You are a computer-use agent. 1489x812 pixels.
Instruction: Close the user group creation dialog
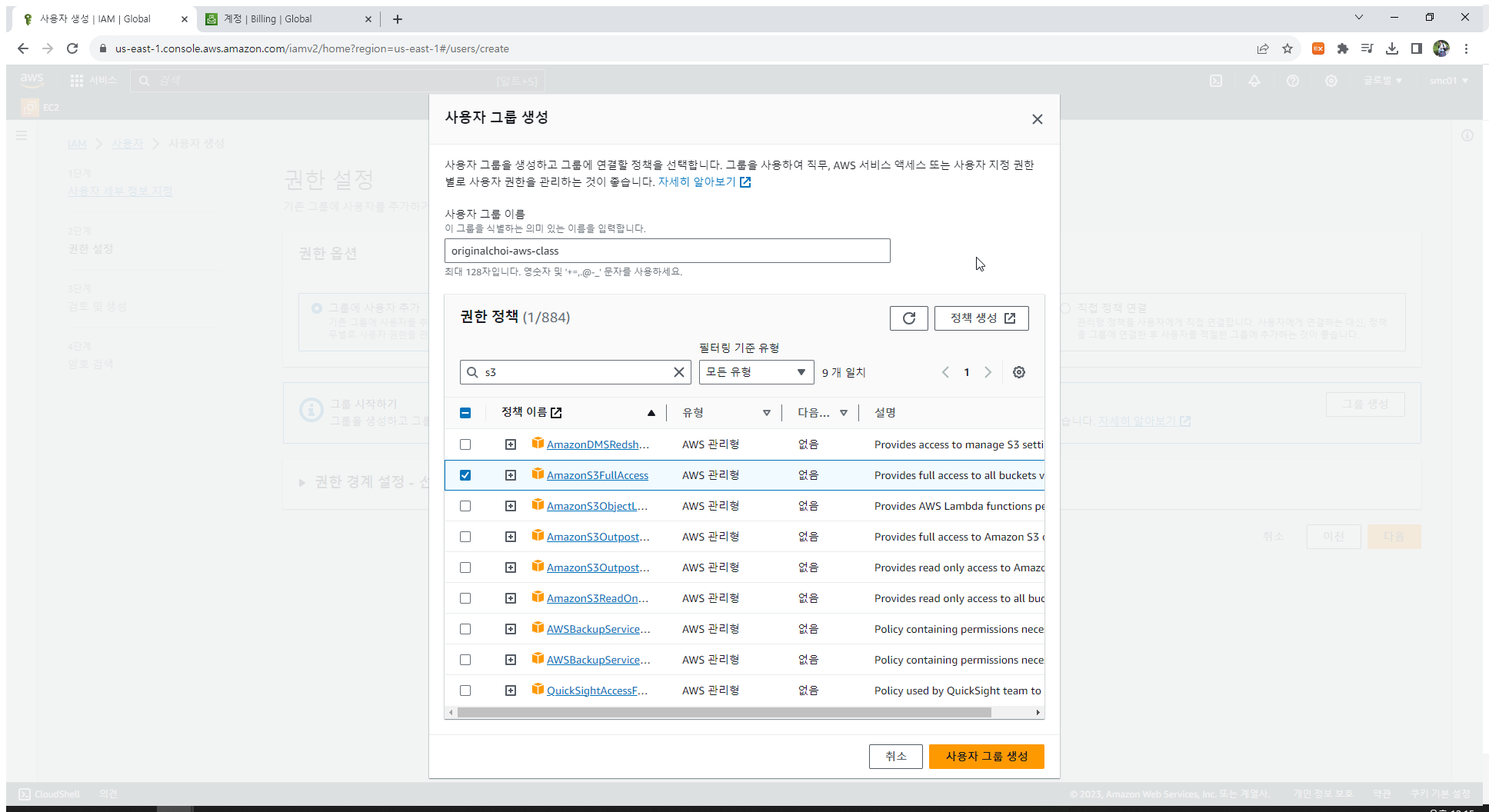coord(1038,119)
